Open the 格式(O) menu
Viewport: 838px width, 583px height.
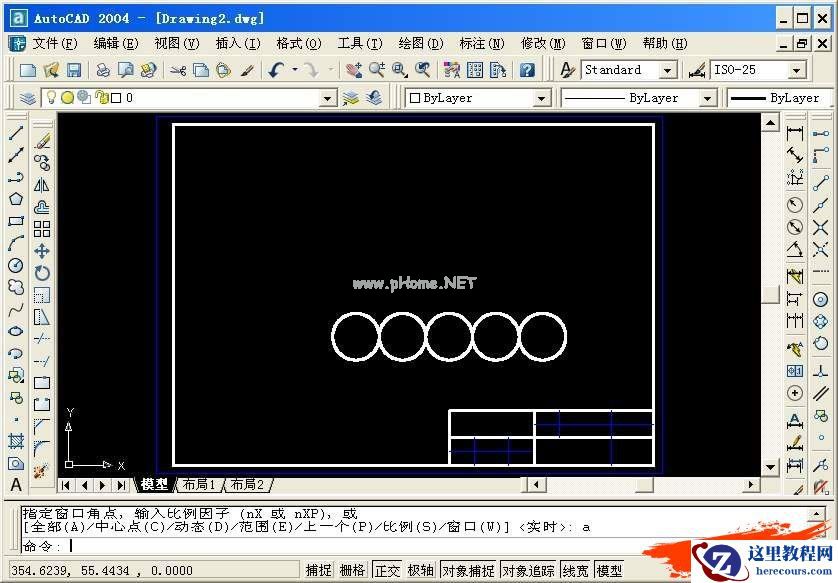tap(299, 43)
